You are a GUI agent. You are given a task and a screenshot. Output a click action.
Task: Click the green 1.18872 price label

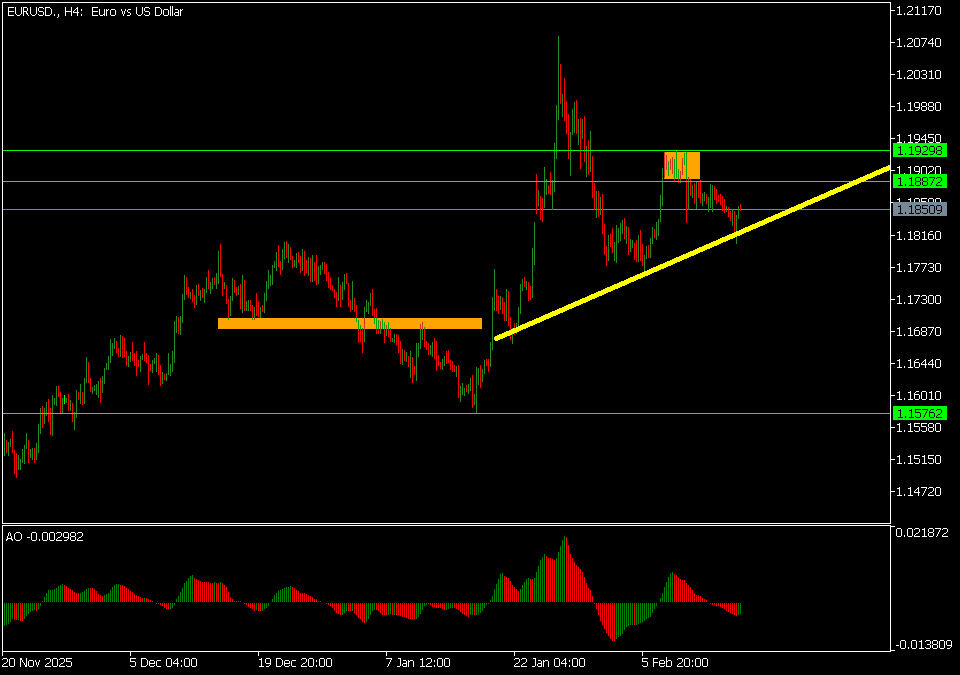918,181
